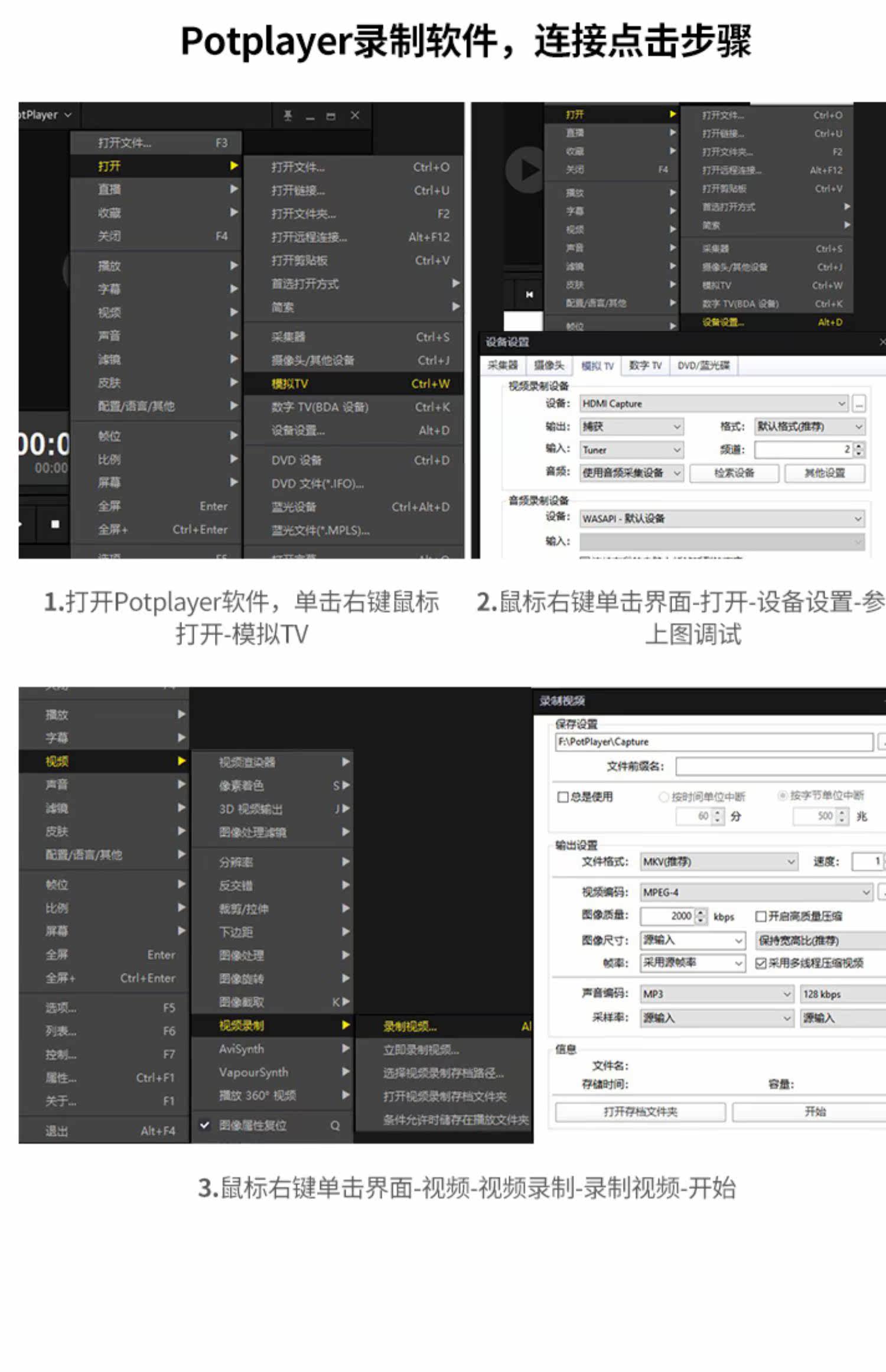
Task: Expand the 反交错 submenu
Action: [x=273, y=885]
